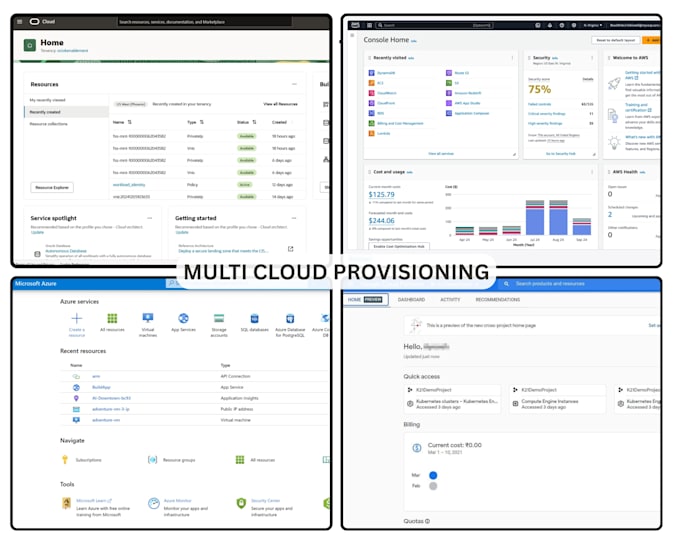Click Google Cloud search magnifier icon
The width and height of the screenshot is (680, 544).
pos(506,284)
